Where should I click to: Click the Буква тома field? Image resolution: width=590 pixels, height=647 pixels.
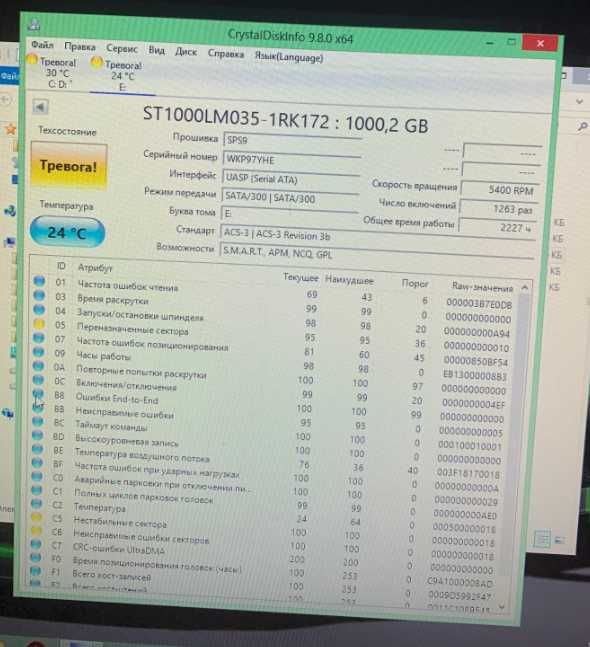[289, 214]
